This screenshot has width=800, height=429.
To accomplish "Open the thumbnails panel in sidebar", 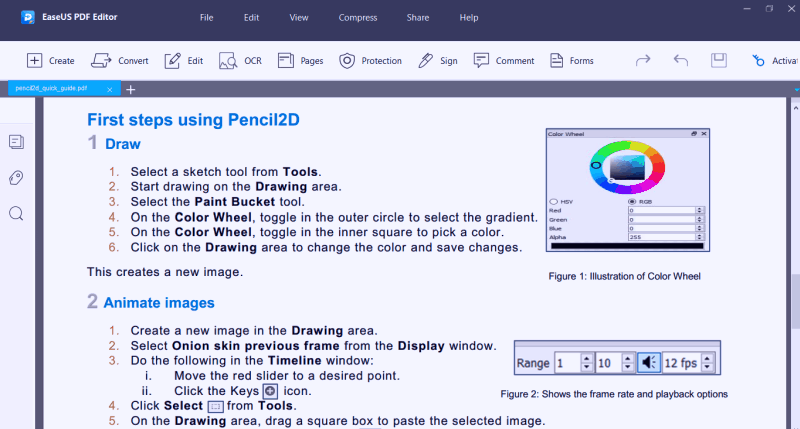I will click(x=16, y=142).
